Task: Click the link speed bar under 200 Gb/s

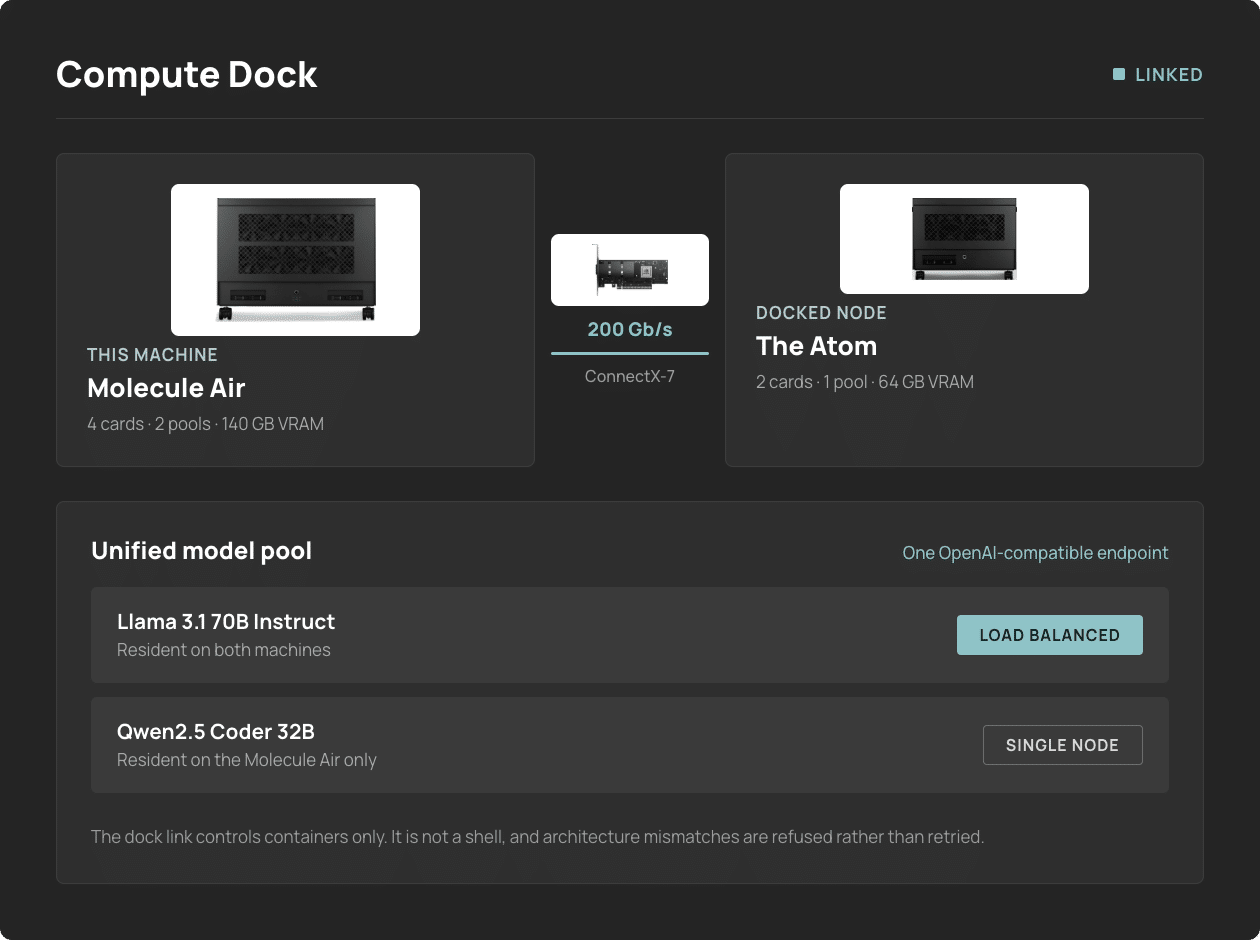Action: pyautogui.click(x=630, y=353)
